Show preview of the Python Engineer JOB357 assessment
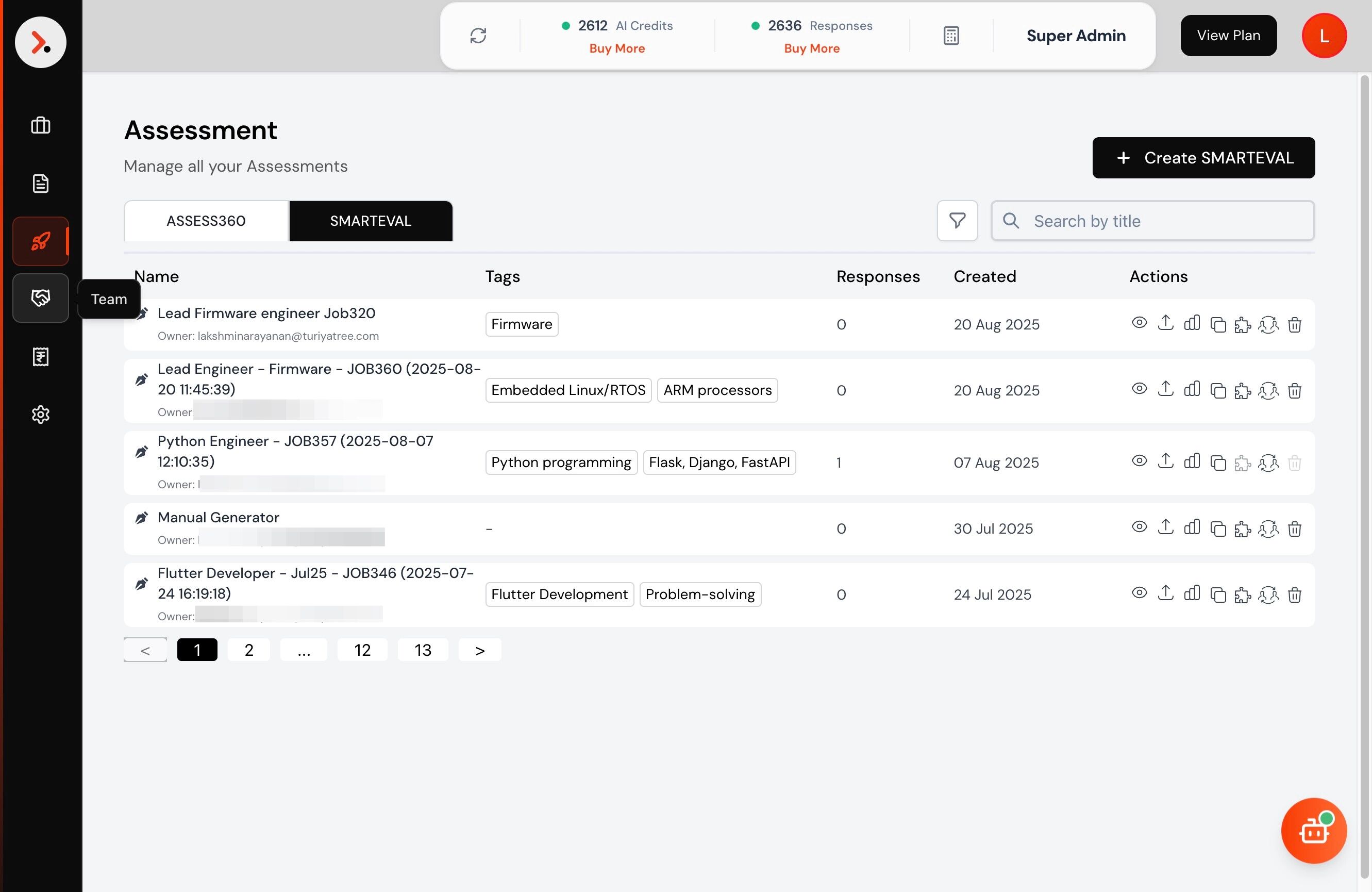The height and width of the screenshot is (892, 1372). coord(1140,461)
